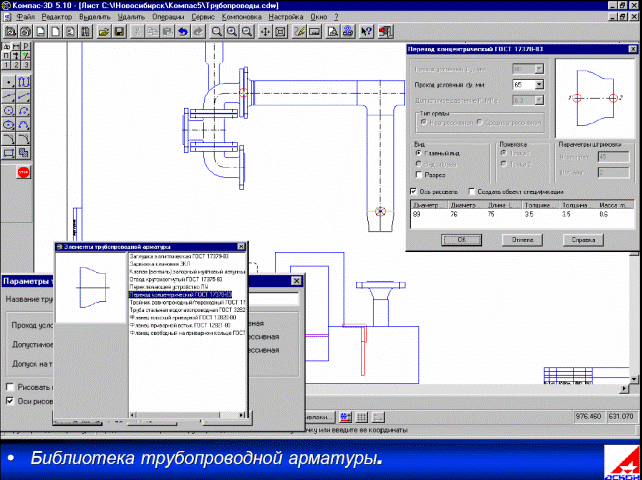642x480 pixels.
Task: Select the ellipse drawing tool
Action: click(x=9, y=125)
